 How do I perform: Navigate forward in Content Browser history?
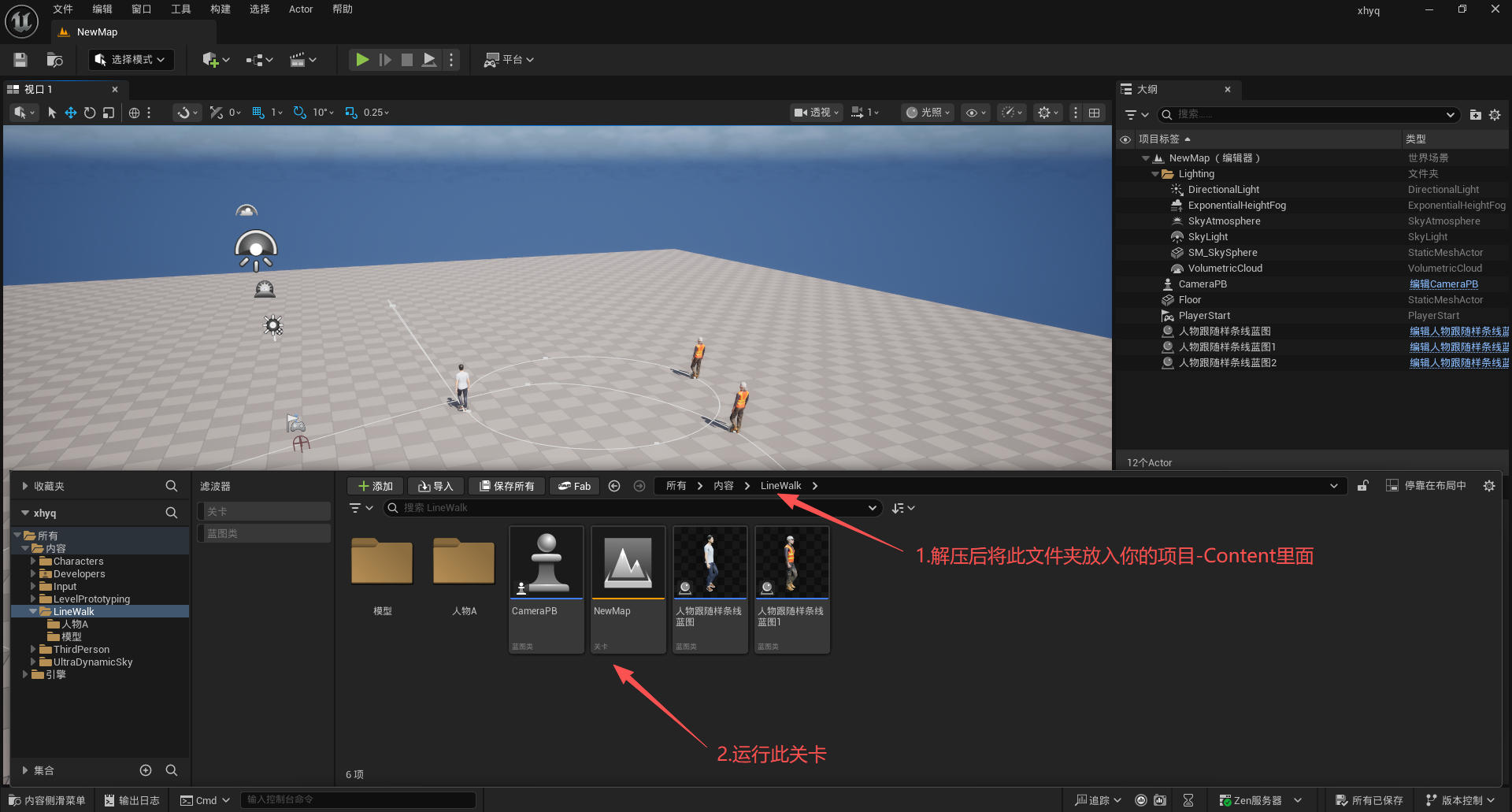(x=639, y=486)
